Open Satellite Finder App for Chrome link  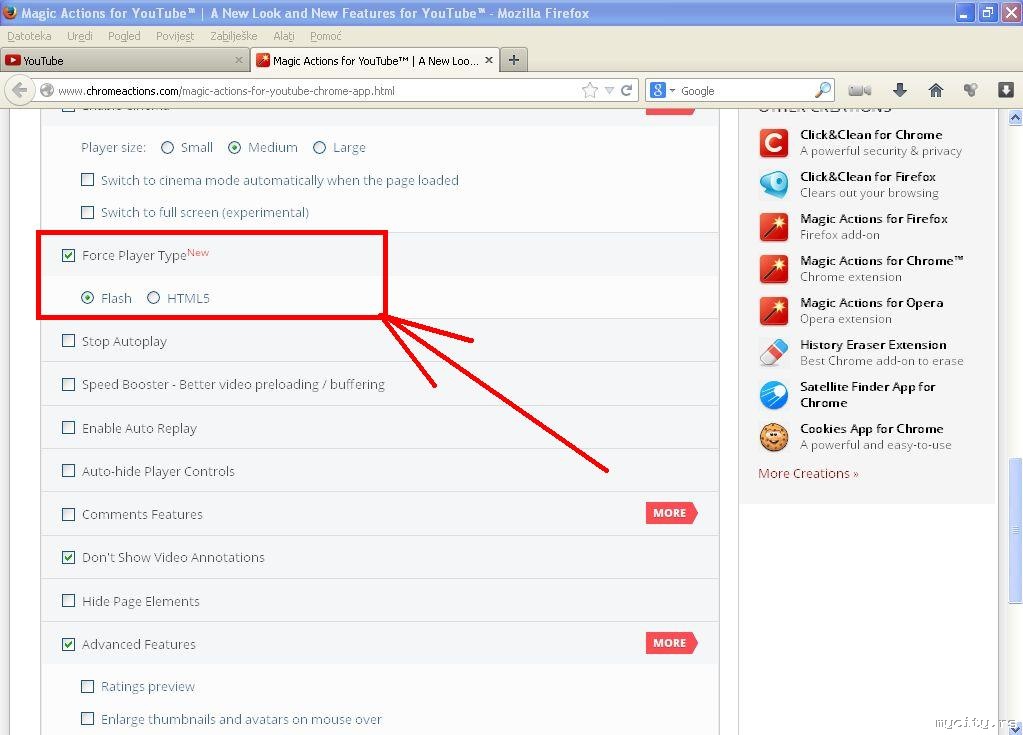click(868, 395)
